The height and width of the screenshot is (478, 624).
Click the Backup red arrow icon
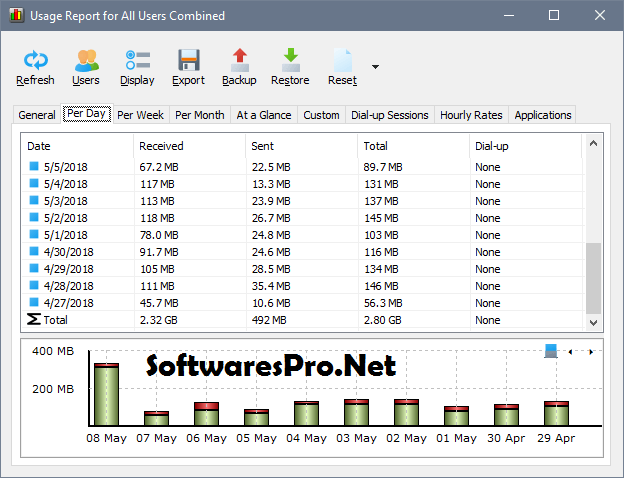pos(240,60)
